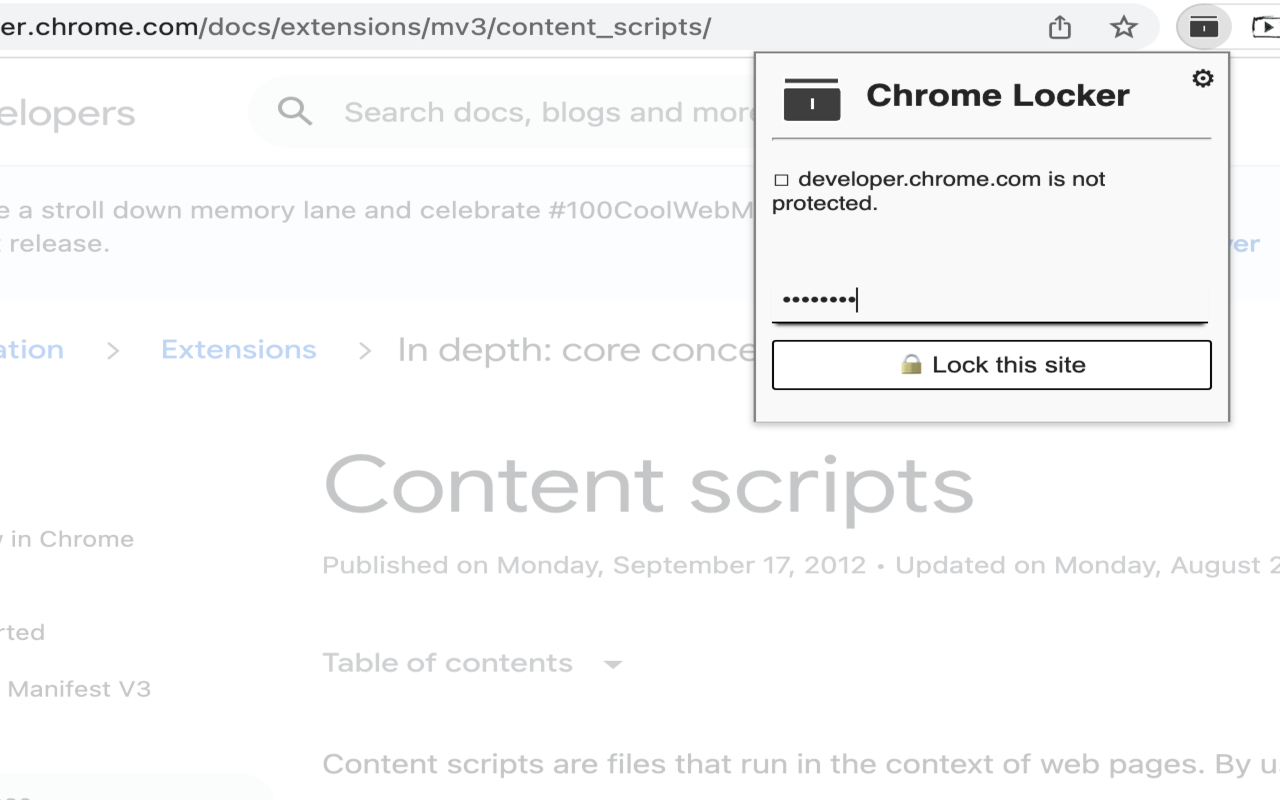Open the Table of contents disclosure arrow
This screenshot has height=800, width=1280.
pos(612,663)
